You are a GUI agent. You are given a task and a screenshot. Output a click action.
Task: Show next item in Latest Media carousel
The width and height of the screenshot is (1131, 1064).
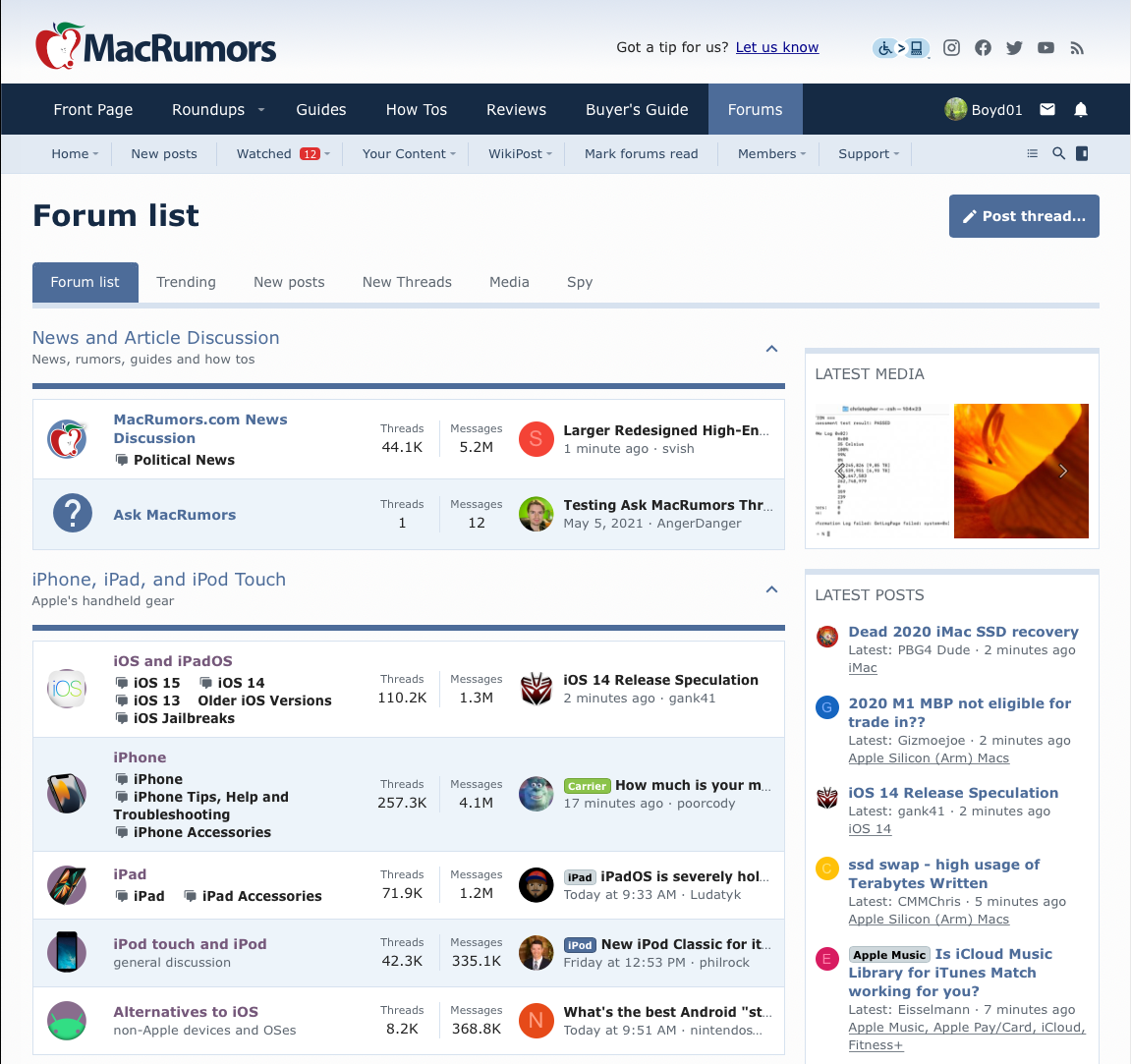[x=1062, y=471]
